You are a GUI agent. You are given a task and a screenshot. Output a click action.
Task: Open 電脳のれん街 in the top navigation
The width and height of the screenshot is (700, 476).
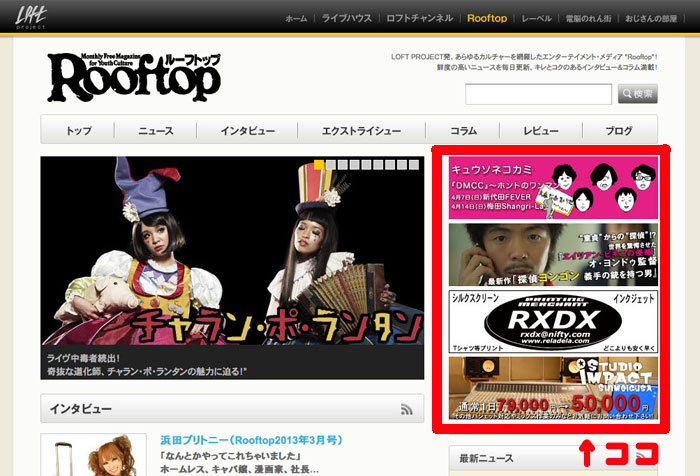pyautogui.click(x=588, y=19)
